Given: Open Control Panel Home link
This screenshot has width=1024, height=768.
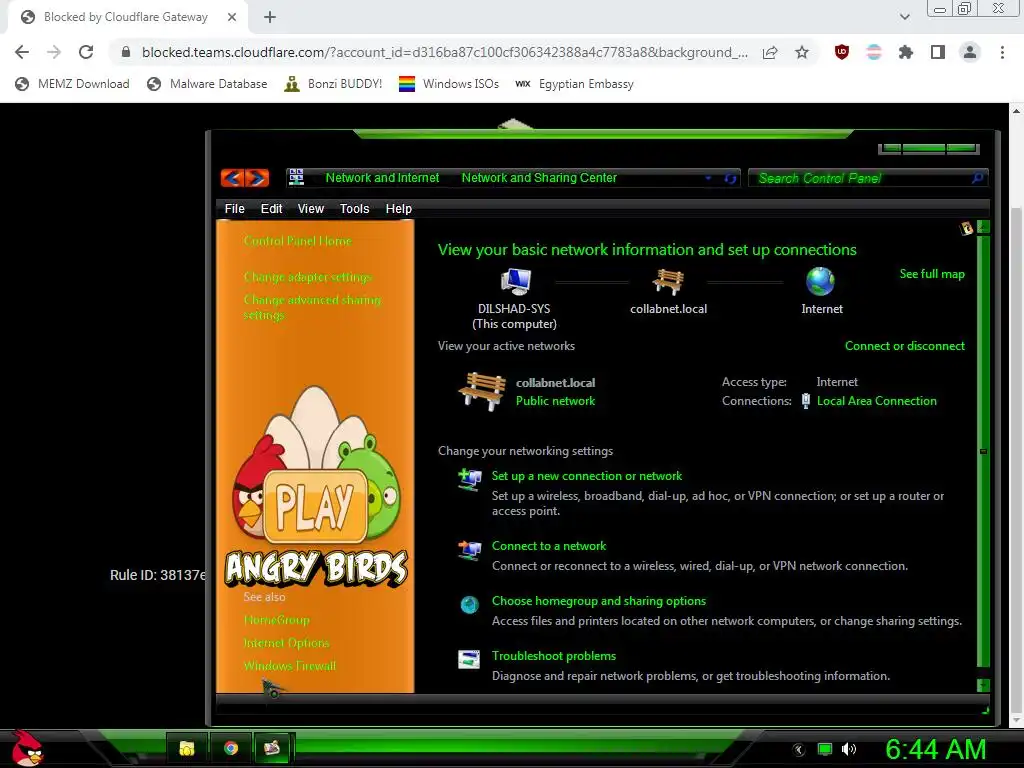Looking at the screenshot, I should 297,241.
